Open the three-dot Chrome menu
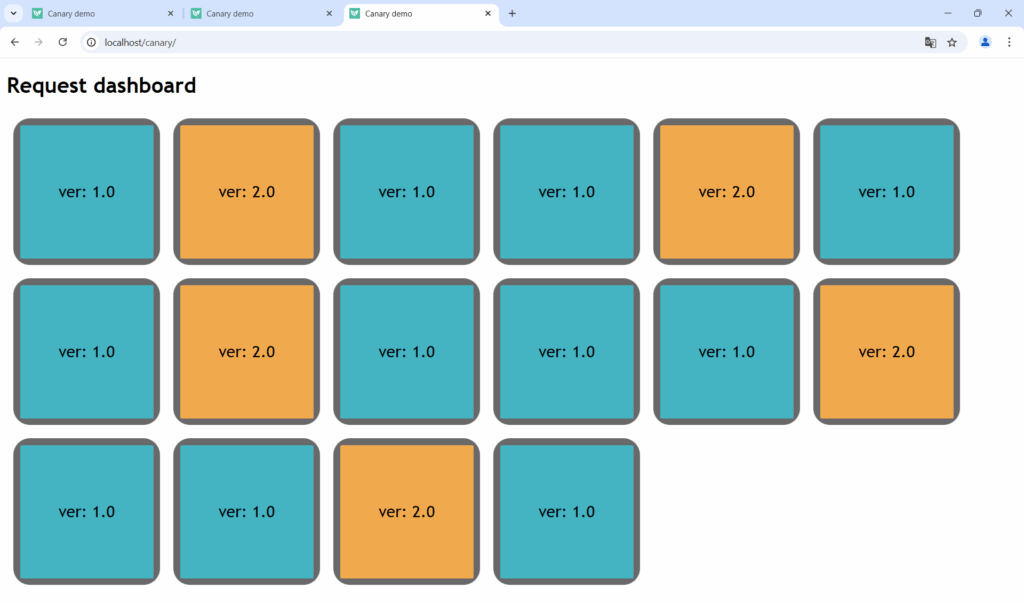The width and height of the screenshot is (1024, 603). point(1009,42)
